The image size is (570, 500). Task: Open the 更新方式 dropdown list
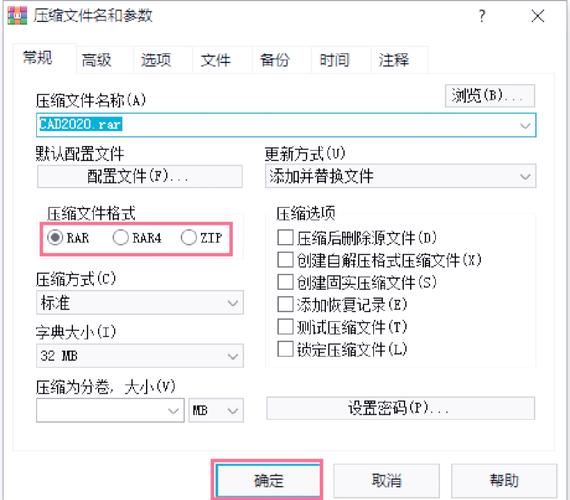[400, 176]
